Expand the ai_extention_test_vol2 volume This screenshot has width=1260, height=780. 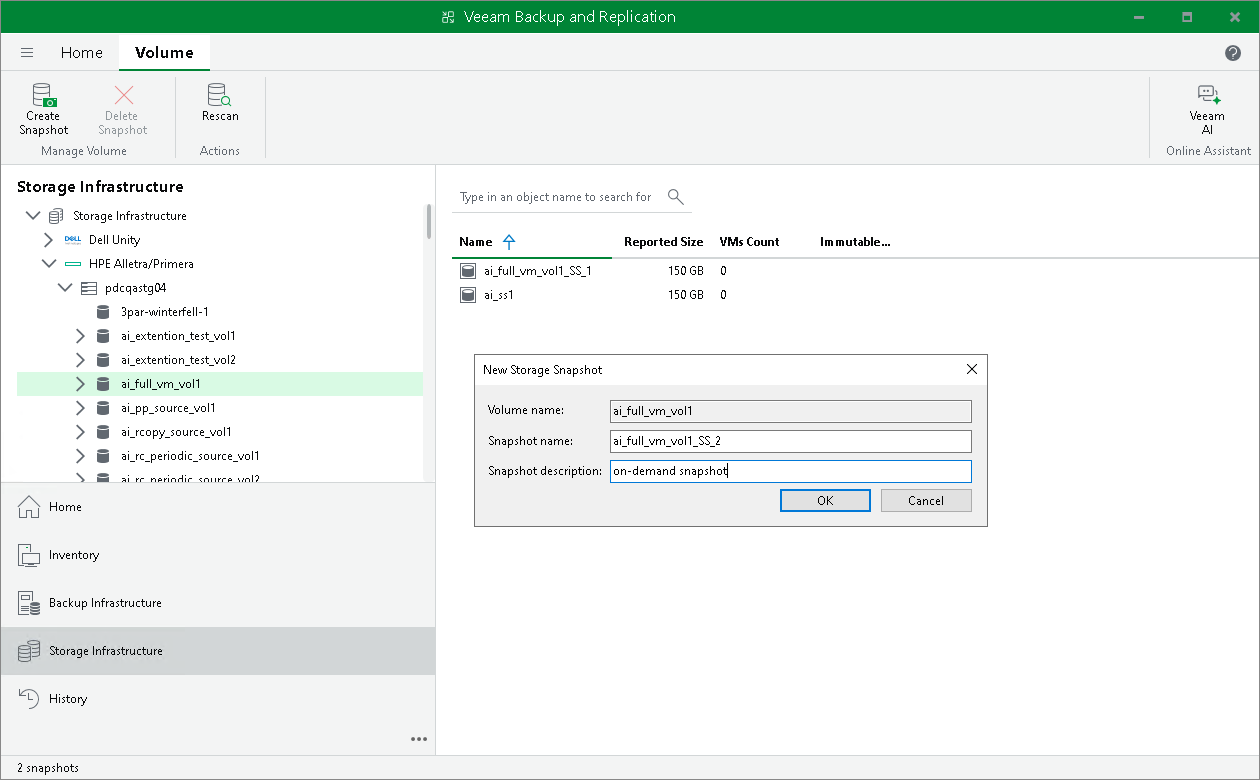pyautogui.click(x=81, y=360)
